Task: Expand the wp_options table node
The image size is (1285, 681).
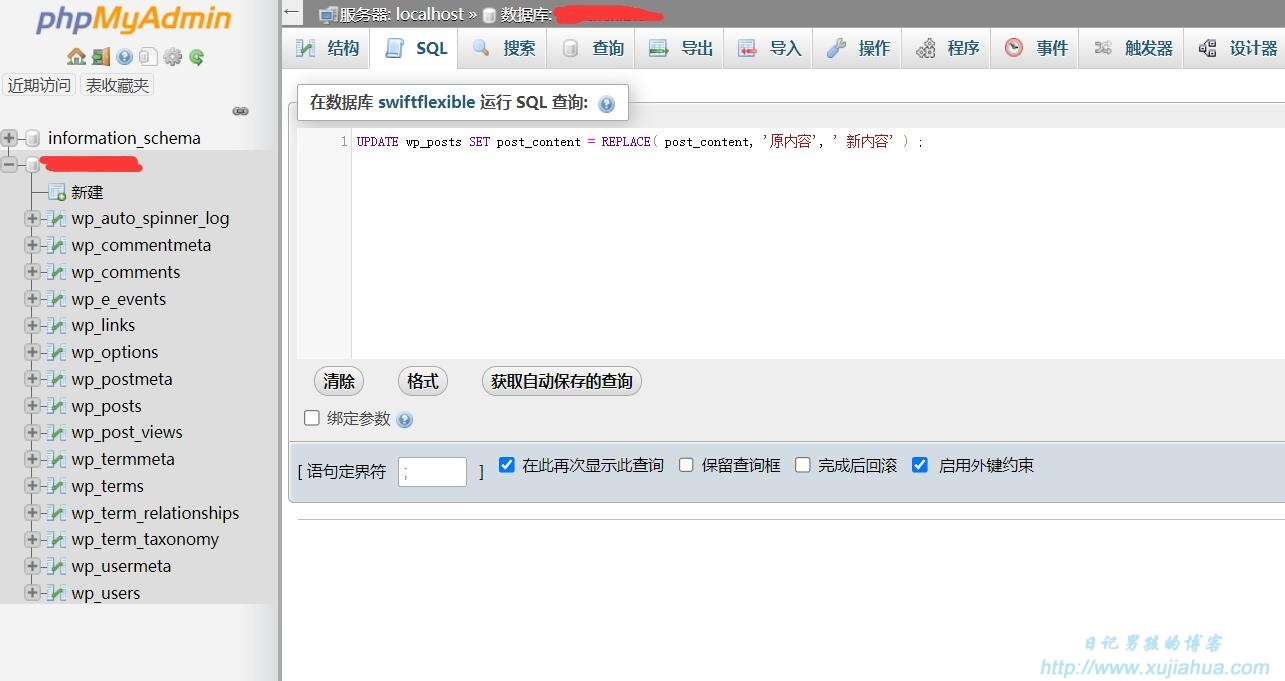Action: pos(32,352)
